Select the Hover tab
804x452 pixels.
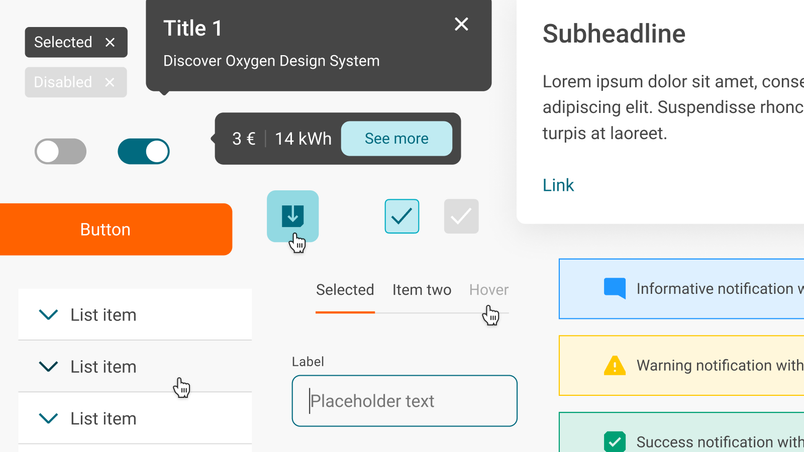(x=489, y=290)
